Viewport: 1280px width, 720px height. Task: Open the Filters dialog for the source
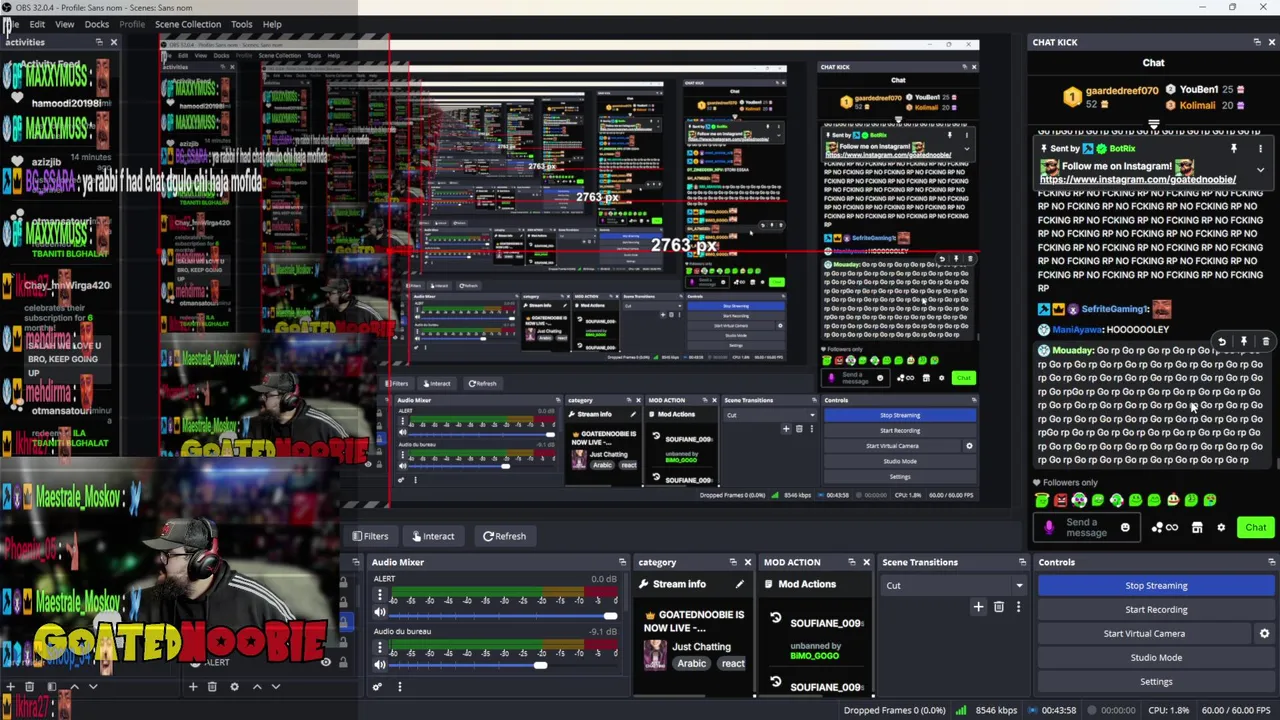(369, 536)
